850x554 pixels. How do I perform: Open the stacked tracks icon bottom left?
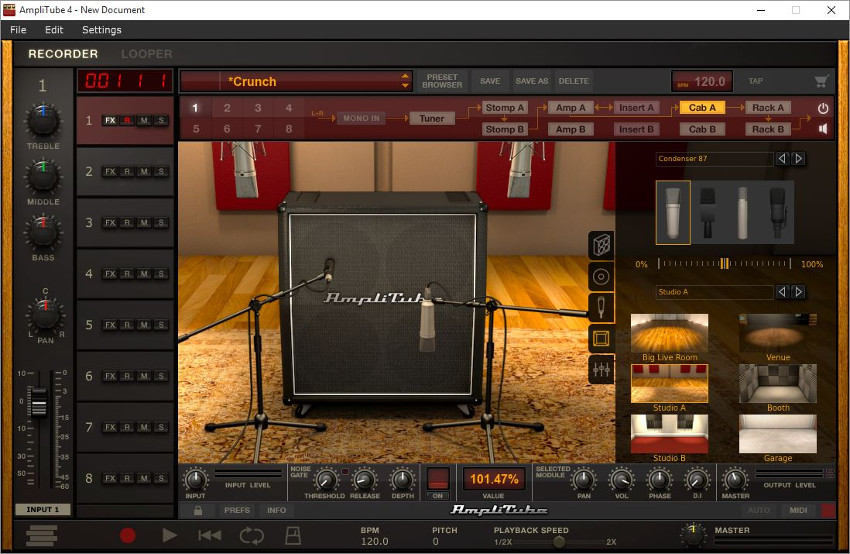[42, 535]
